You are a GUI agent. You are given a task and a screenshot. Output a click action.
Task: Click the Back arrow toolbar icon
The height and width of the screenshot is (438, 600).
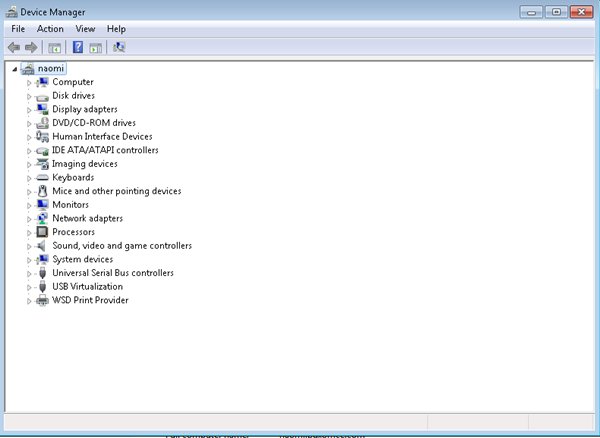click(x=14, y=47)
